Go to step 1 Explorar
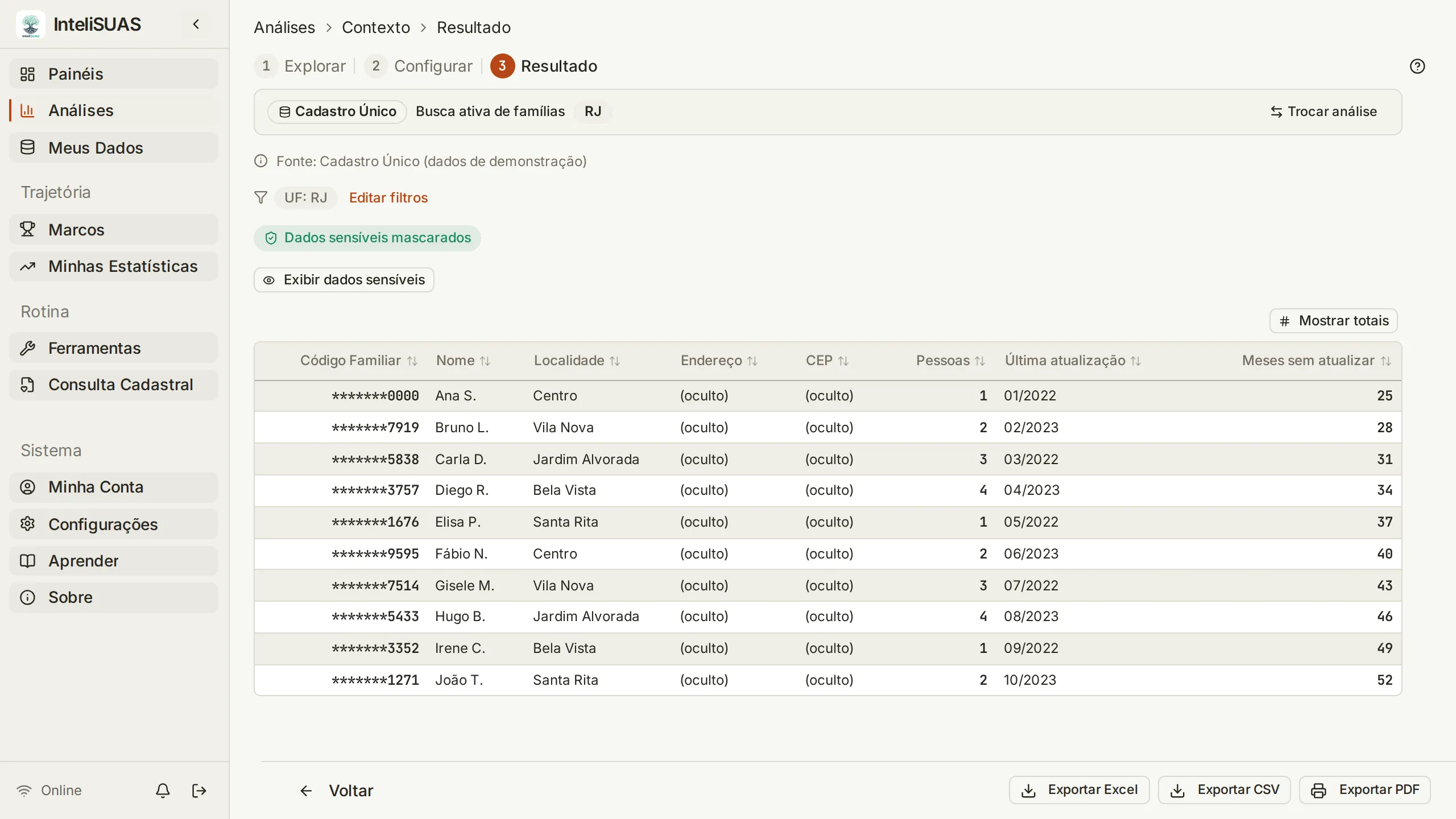Viewport: 1456px width, 819px height. tap(300, 67)
